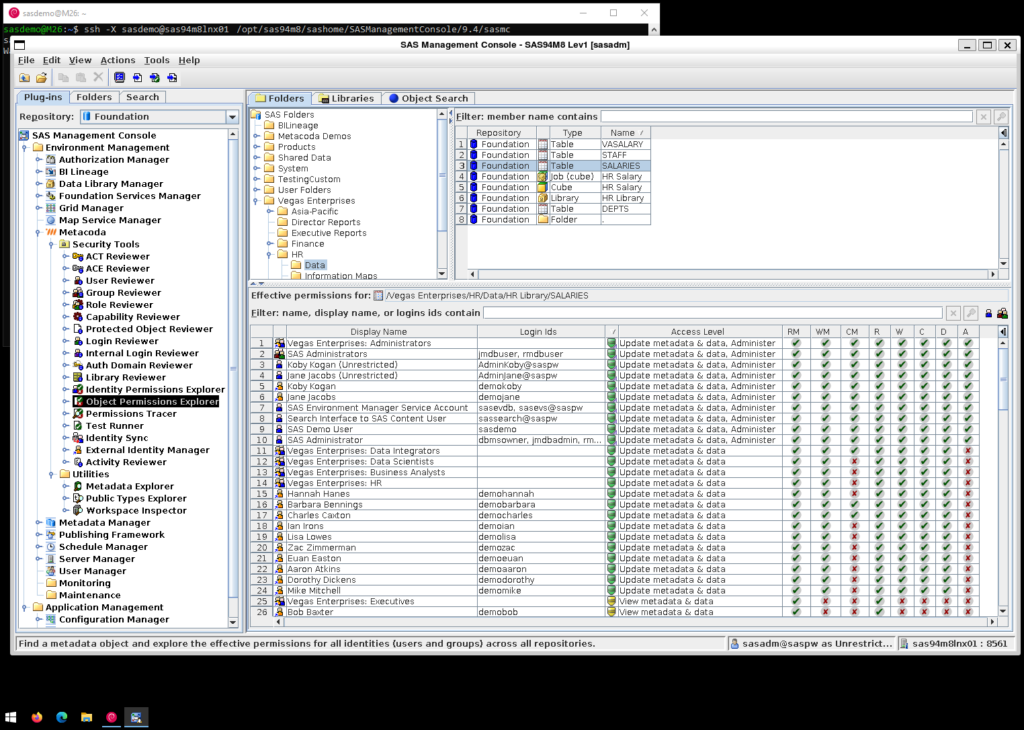Toggle the RM checkbox for SAS Demo User
Viewport: 1024px width, 730px height.
click(796, 428)
